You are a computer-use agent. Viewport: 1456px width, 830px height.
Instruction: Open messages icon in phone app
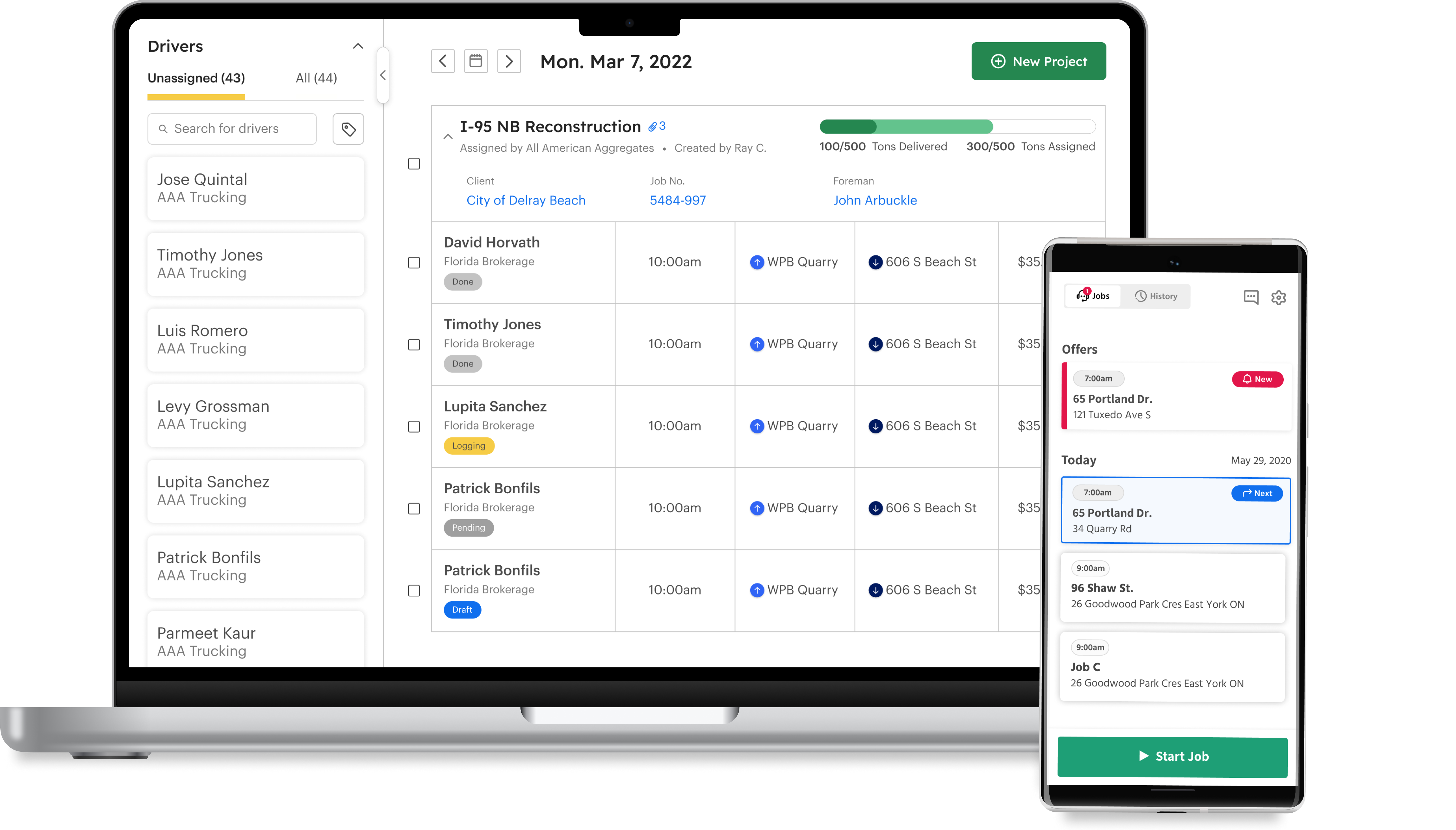pyautogui.click(x=1251, y=297)
